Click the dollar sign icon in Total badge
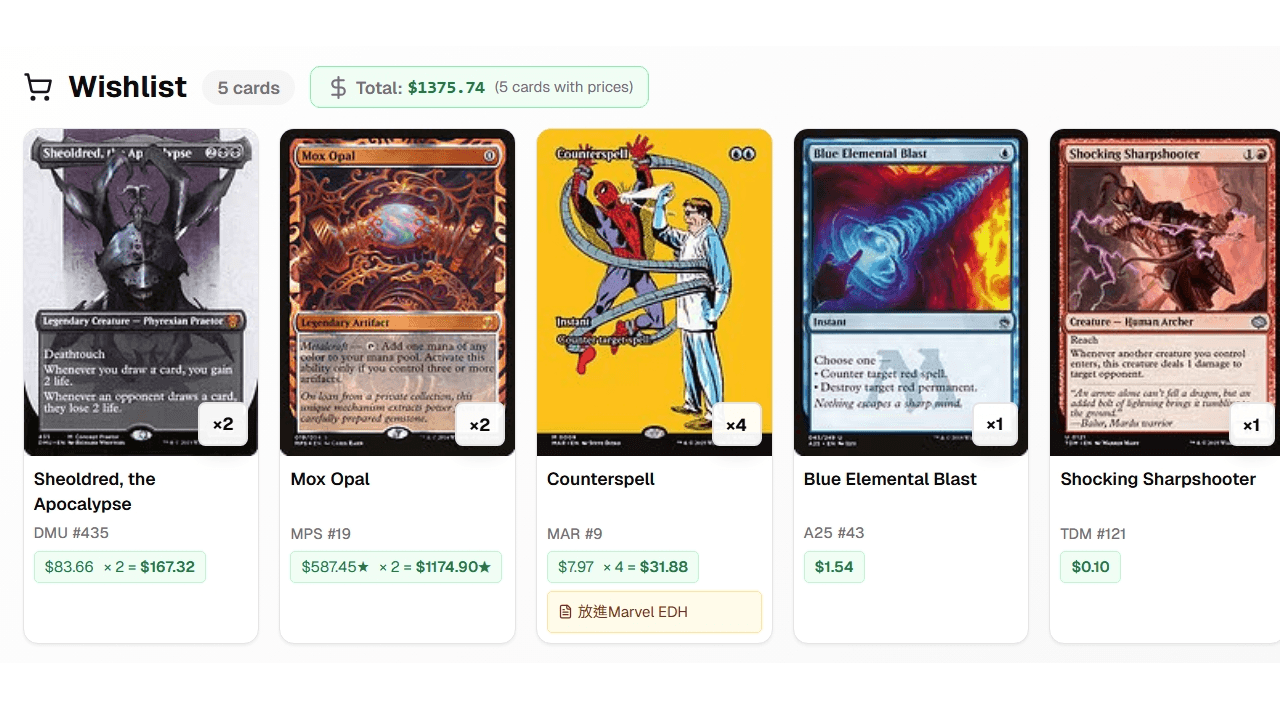Viewport: 1280px width, 720px height. (338, 87)
